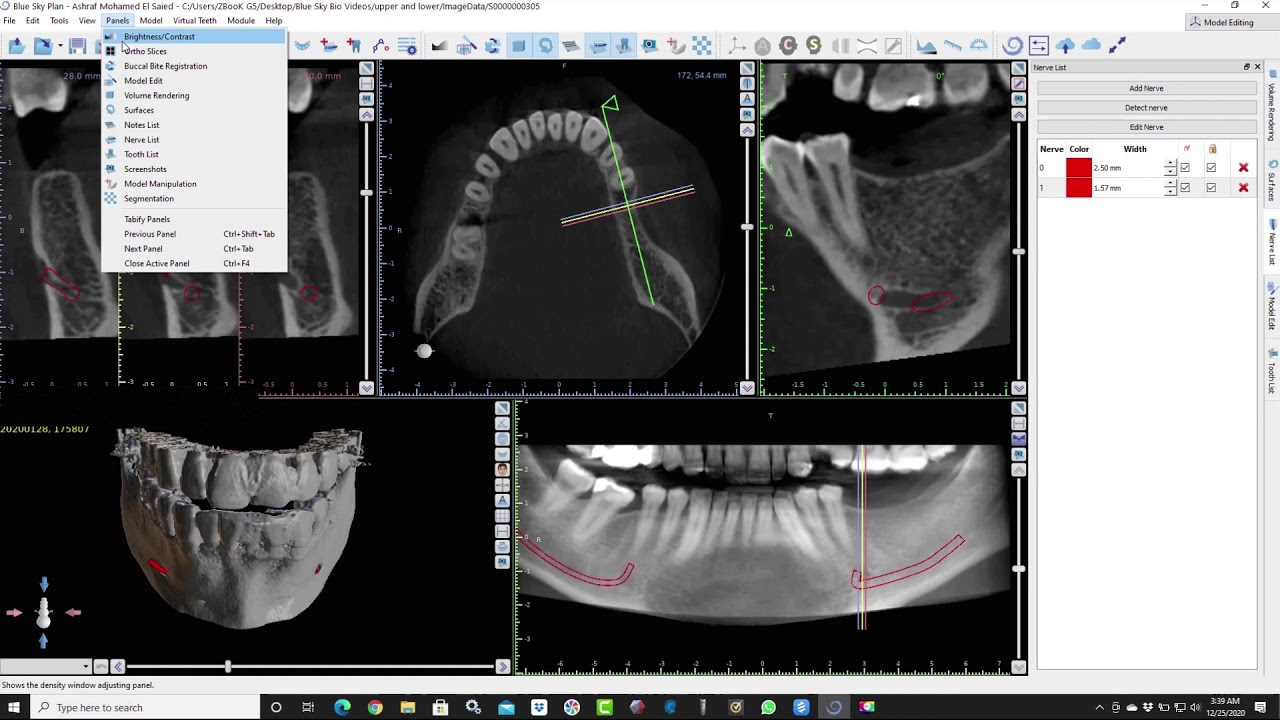
Task: Click the taskbar search box
Action: [x=144, y=707]
